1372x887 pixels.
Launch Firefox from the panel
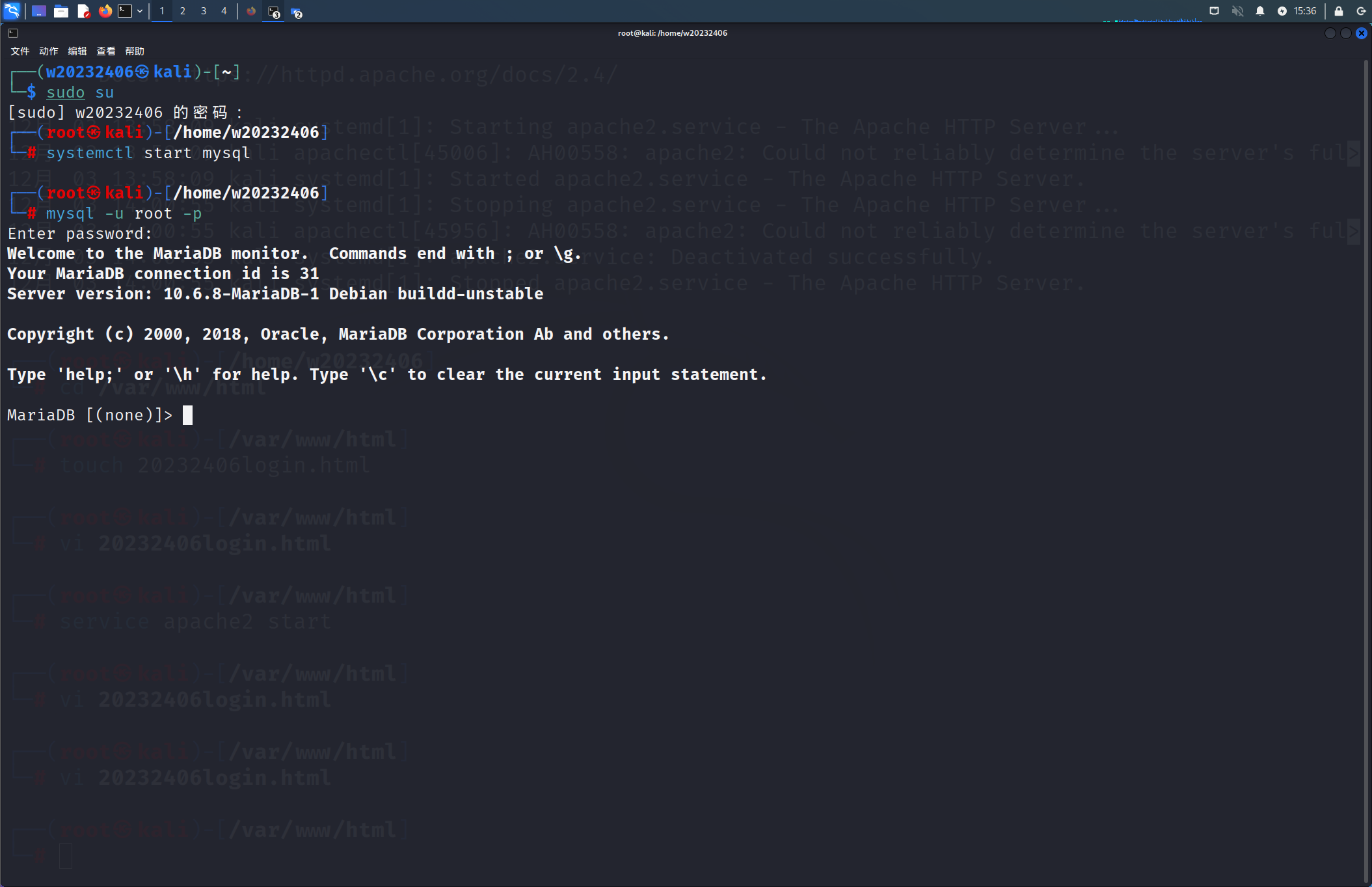pyautogui.click(x=105, y=11)
